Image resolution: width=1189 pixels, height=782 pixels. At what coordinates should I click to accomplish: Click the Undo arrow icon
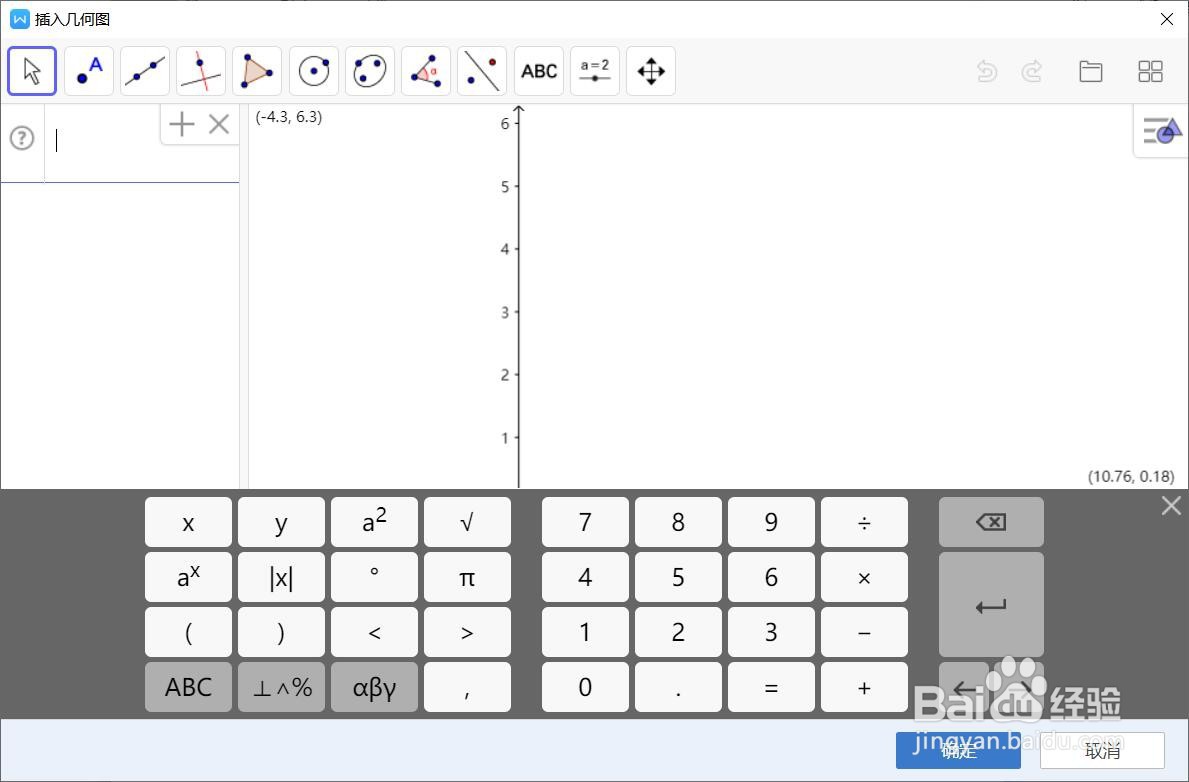click(x=987, y=71)
